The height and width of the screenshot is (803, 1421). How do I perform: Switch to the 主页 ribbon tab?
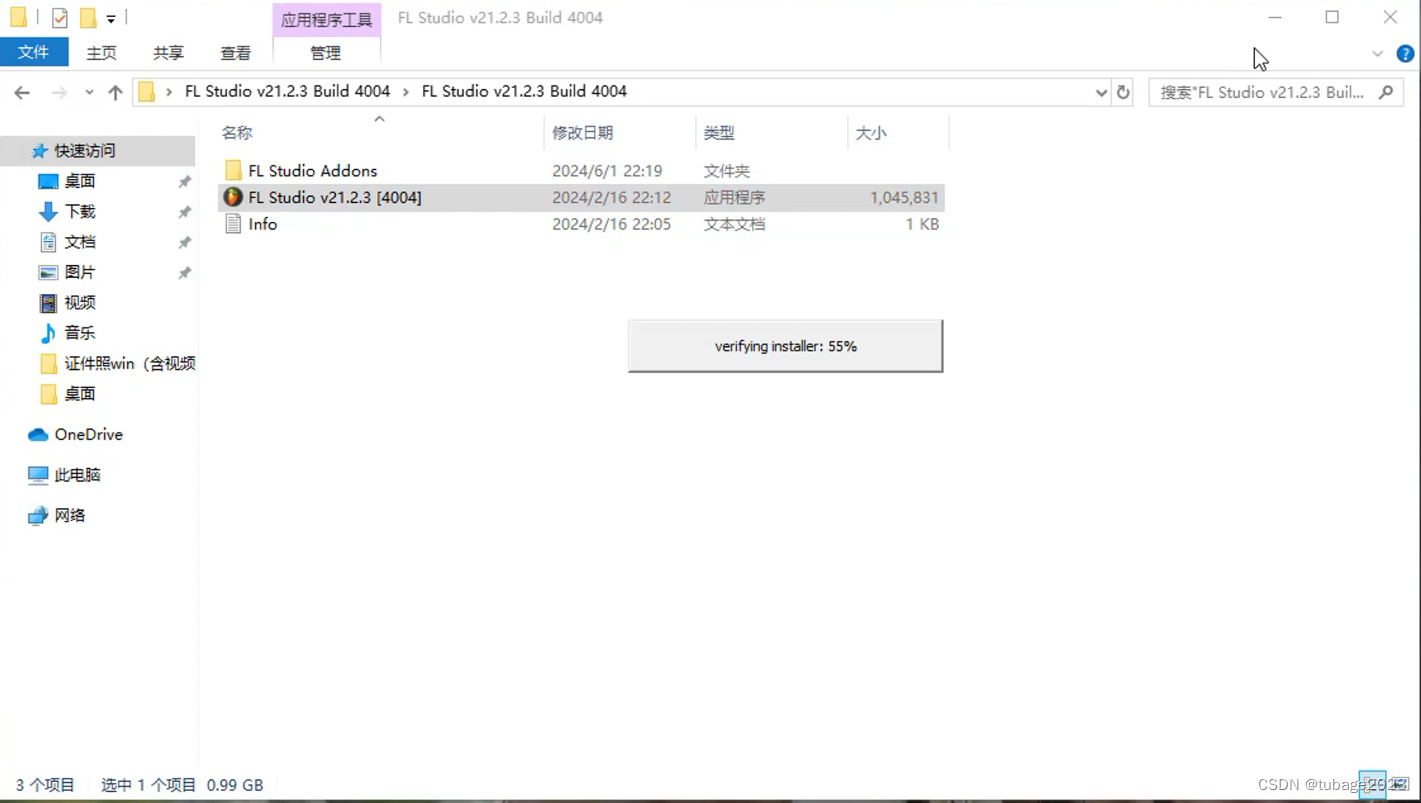pos(101,53)
